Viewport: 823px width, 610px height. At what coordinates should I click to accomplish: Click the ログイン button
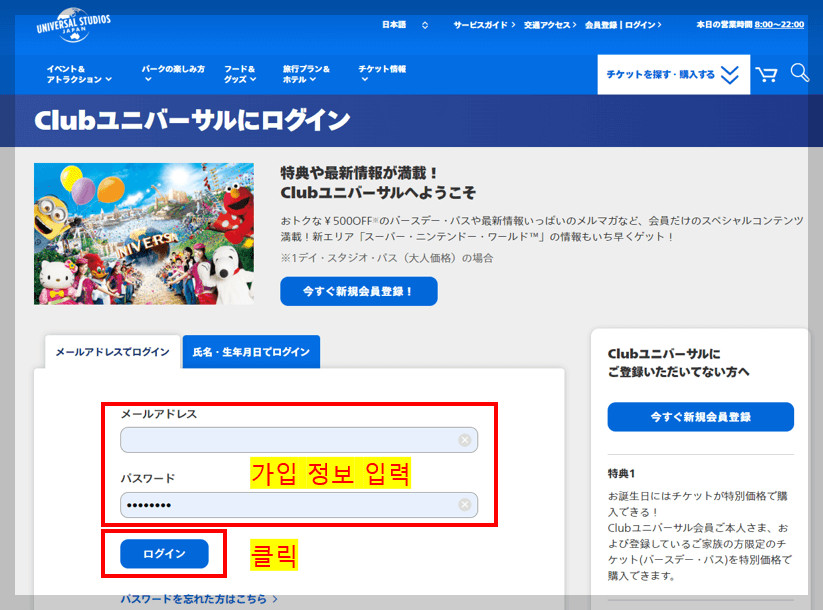coord(163,554)
